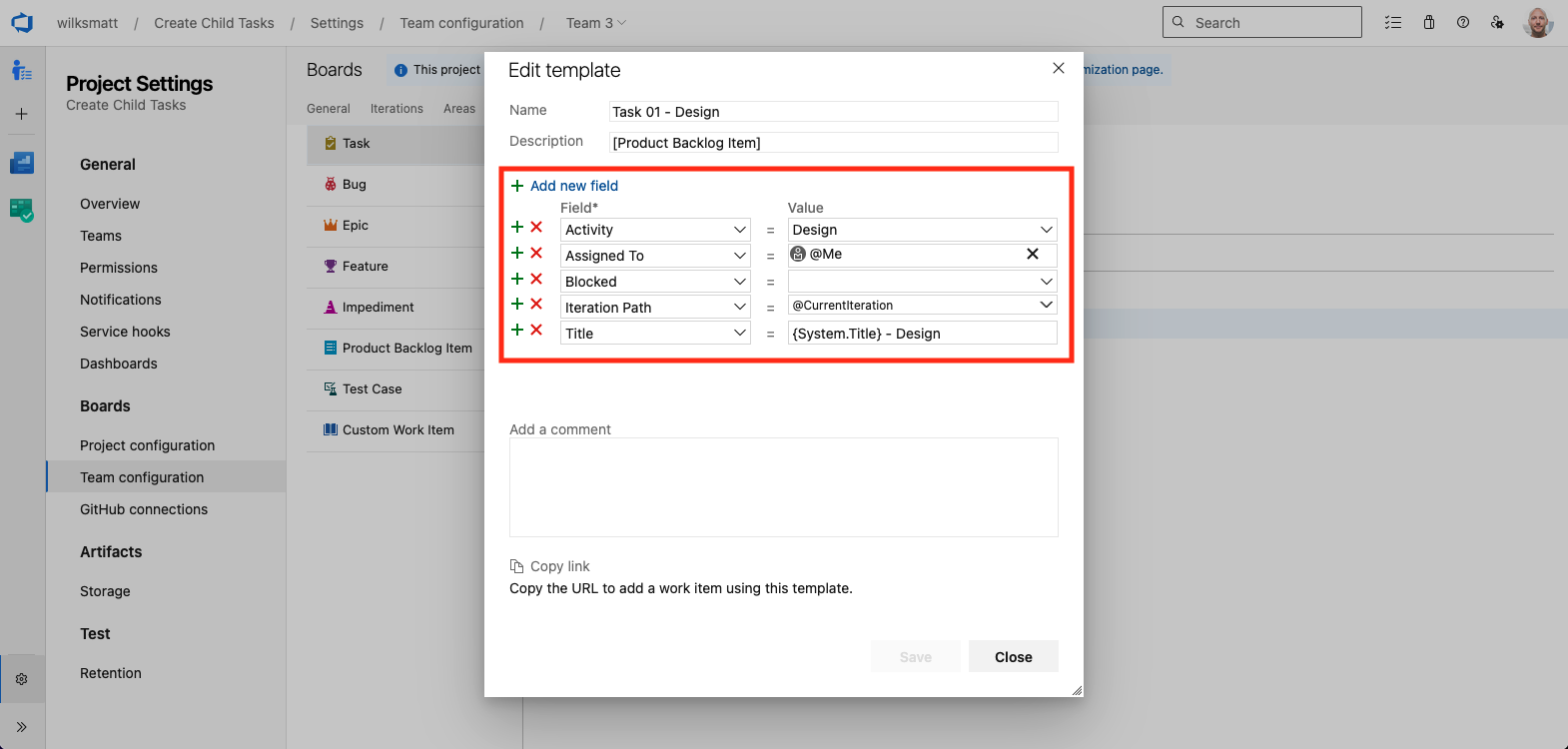Open User settings icon in header

tap(1497, 22)
